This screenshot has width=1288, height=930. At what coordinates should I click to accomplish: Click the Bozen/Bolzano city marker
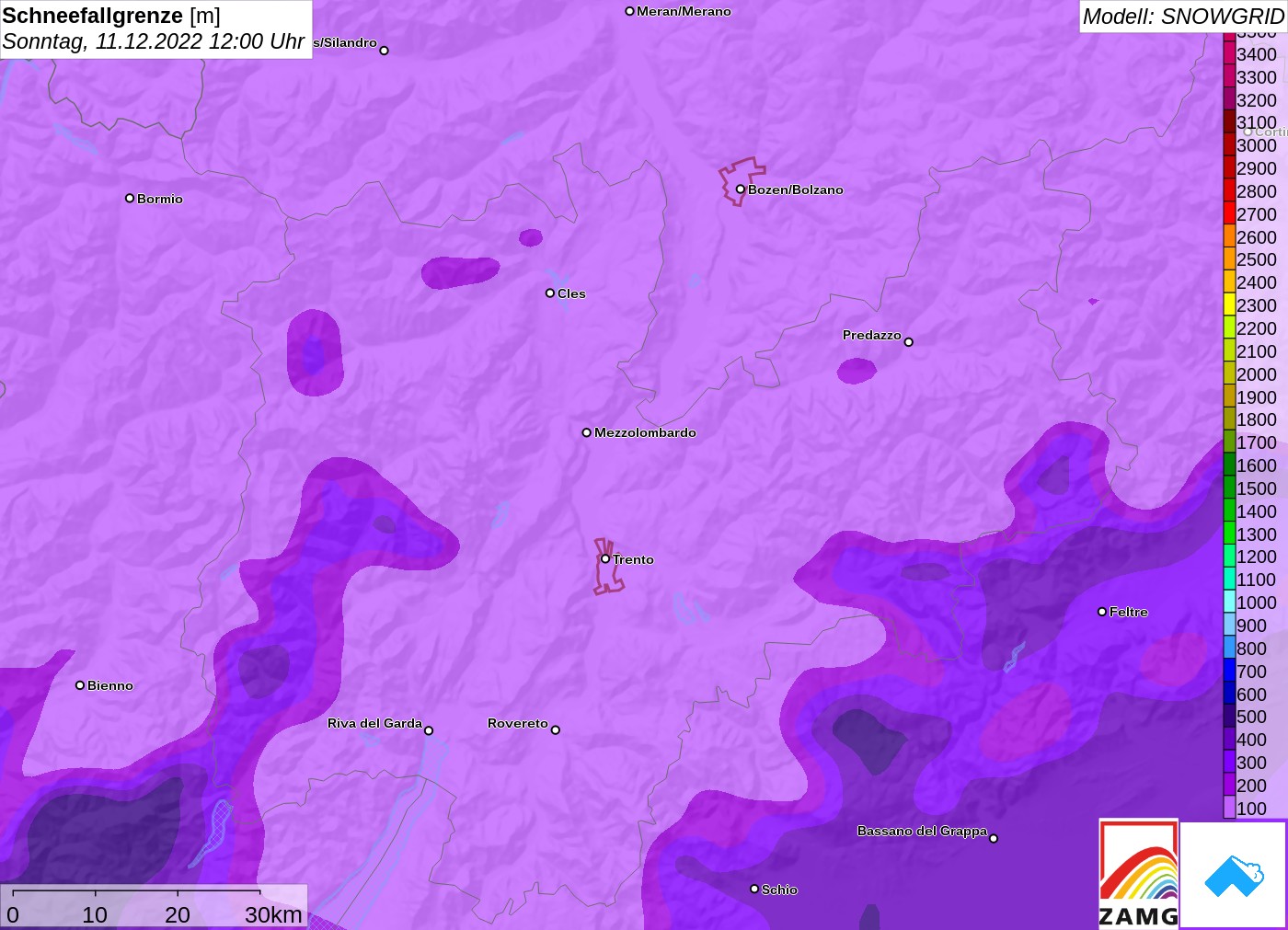[x=740, y=189]
